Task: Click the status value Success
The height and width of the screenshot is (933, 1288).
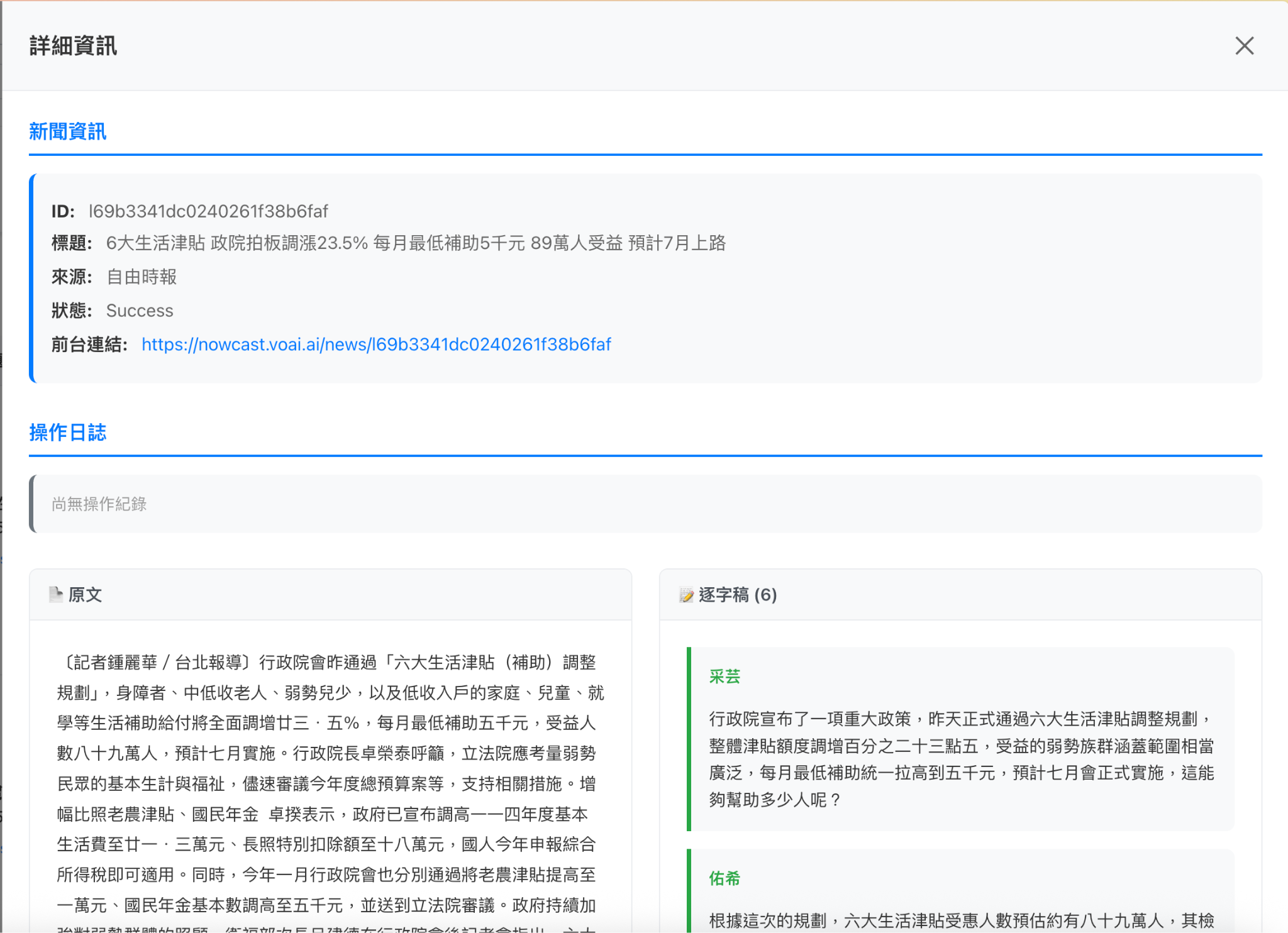Action: [x=140, y=311]
